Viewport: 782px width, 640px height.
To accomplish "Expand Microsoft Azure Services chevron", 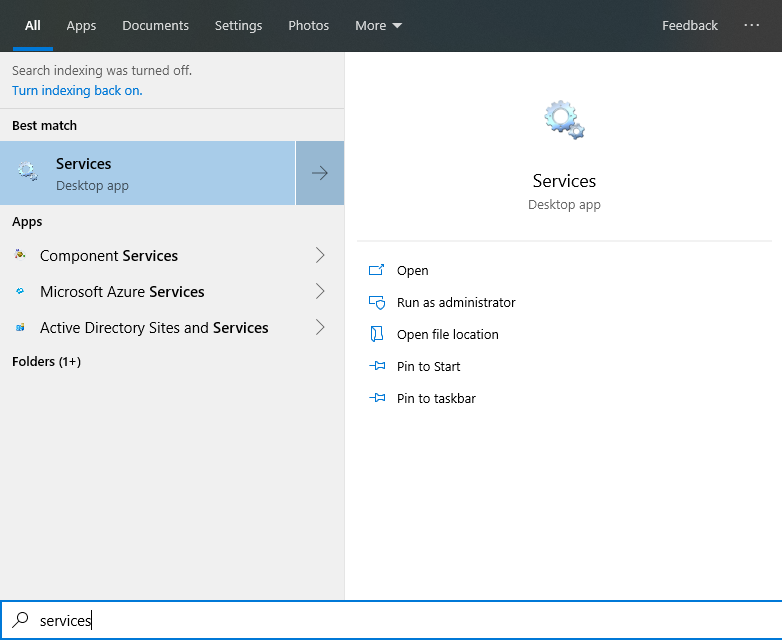I will [x=320, y=291].
